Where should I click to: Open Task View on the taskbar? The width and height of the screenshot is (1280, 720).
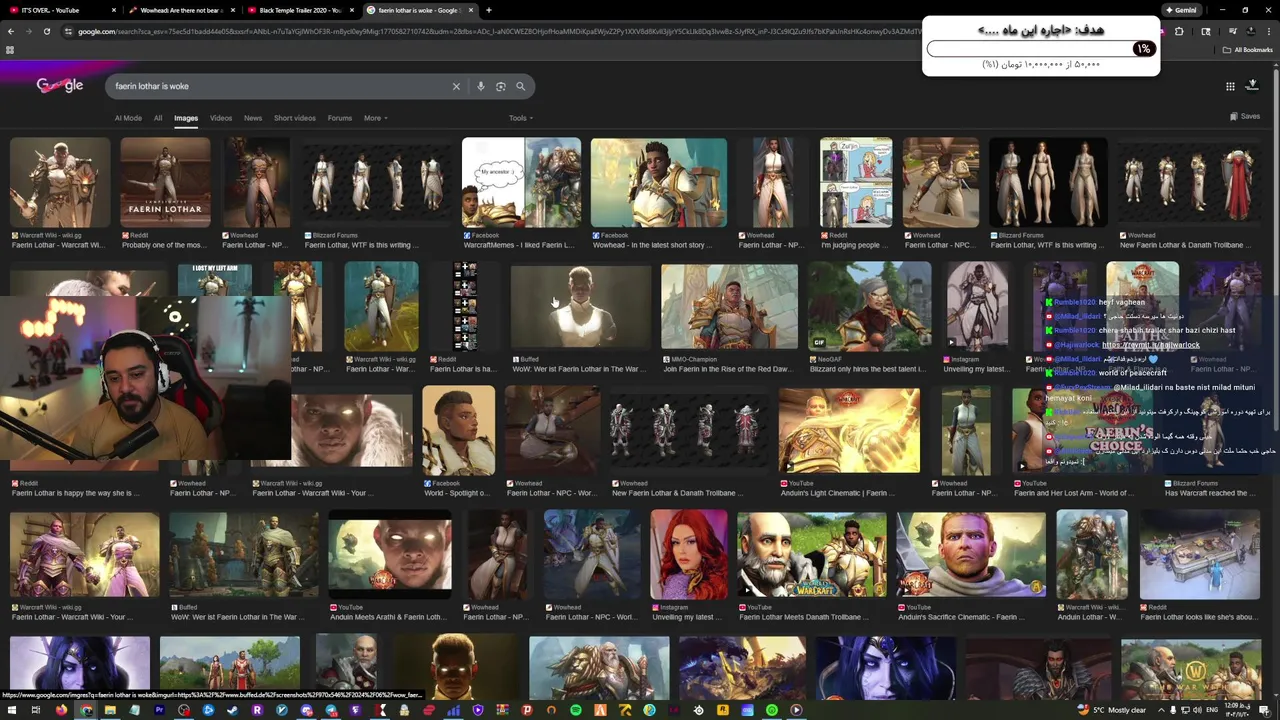(x=36, y=710)
